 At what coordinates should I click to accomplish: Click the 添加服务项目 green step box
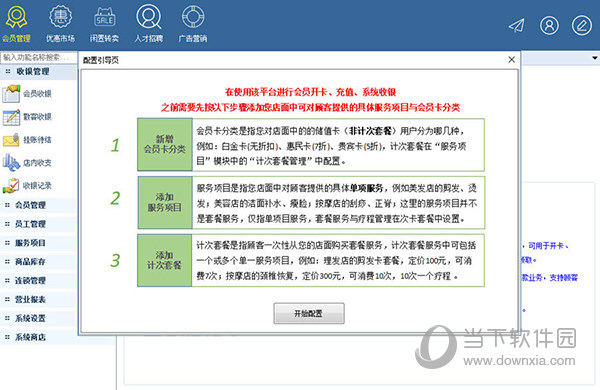pyautogui.click(x=165, y=202)
